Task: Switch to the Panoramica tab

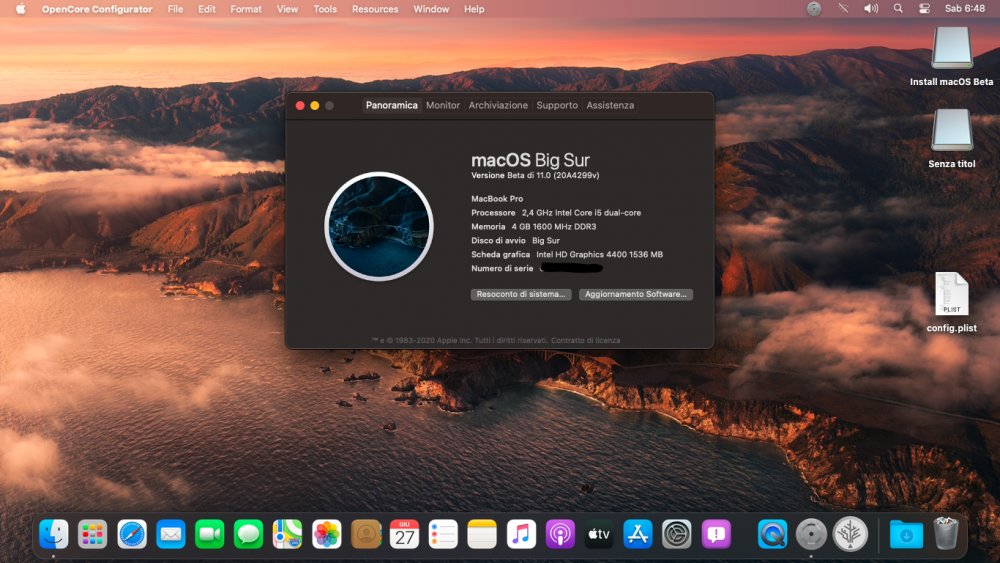Action: coord(392,105)
